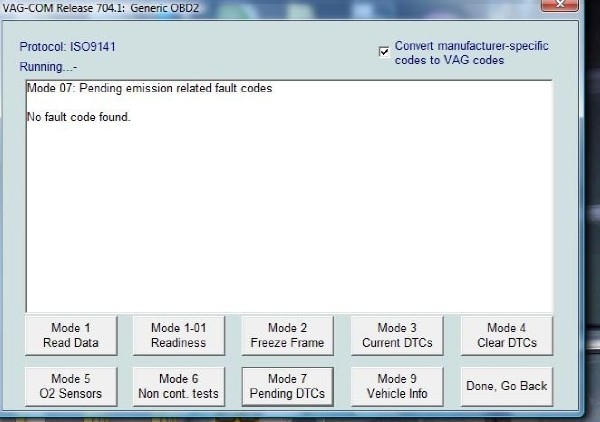600x422 pixels.
Task: Click Done, Go Back button
Action: (x=507, y=386)
